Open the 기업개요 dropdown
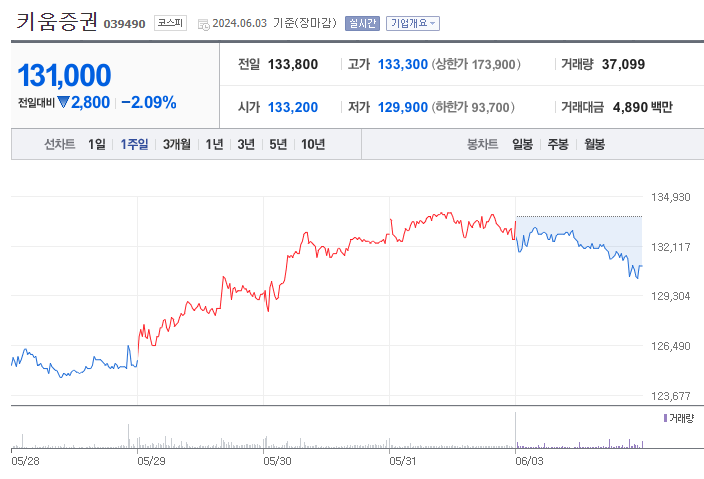This screenshot has height=479, width=704. pos(413,23)
